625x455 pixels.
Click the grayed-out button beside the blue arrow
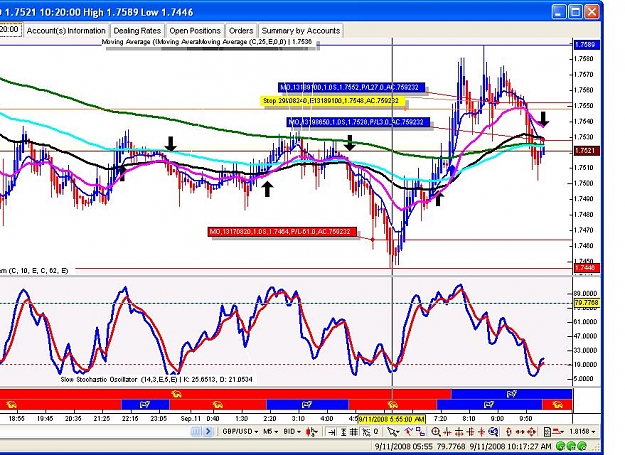(196, 431)
